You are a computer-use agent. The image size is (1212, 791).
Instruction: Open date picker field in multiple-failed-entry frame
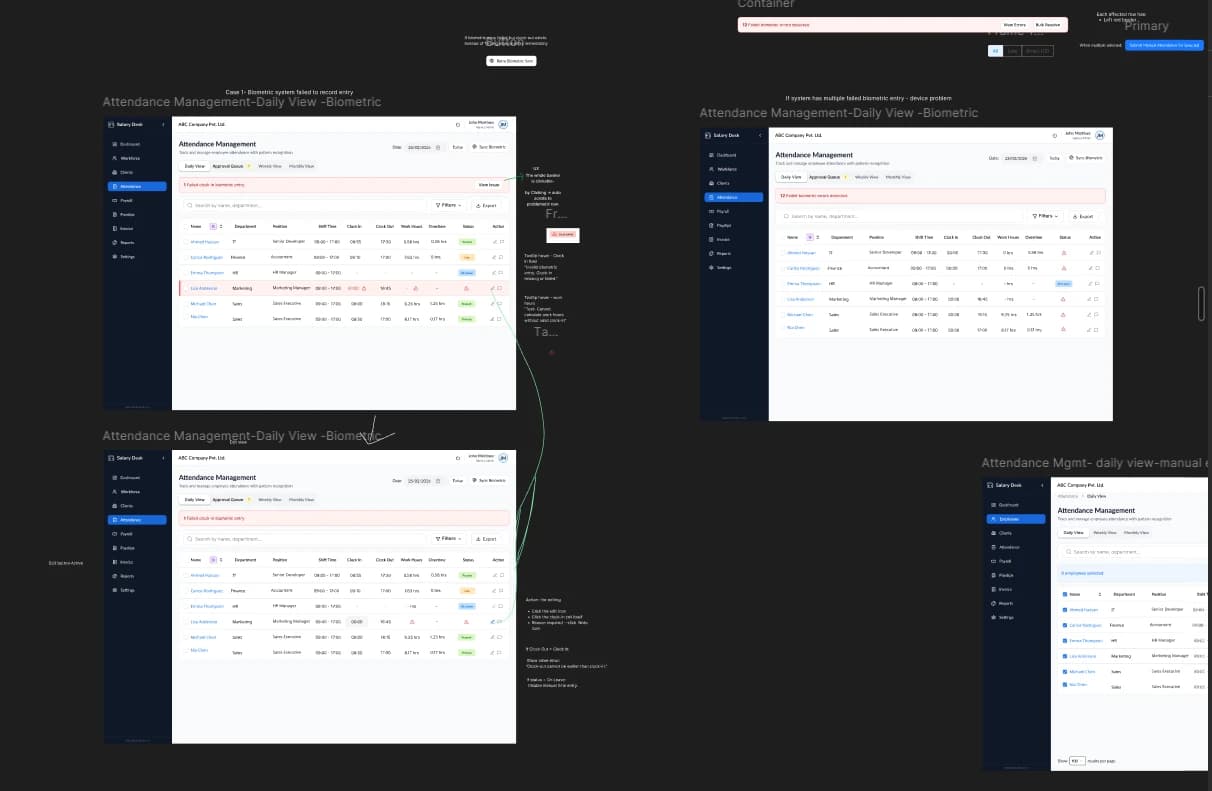coord(1022,158)
